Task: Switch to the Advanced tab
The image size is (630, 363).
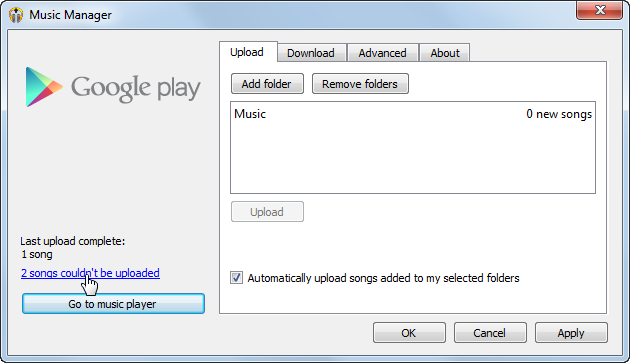Action: [x=382, y=53]
